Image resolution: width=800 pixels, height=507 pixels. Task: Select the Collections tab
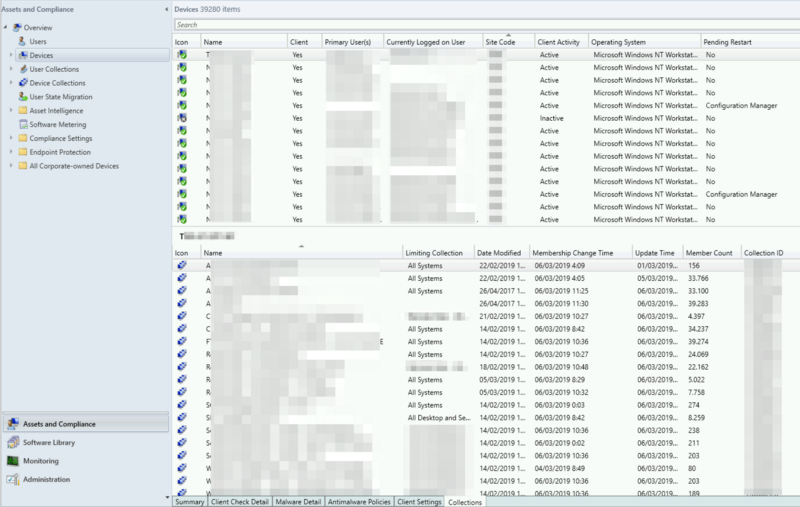click(464, 502)
